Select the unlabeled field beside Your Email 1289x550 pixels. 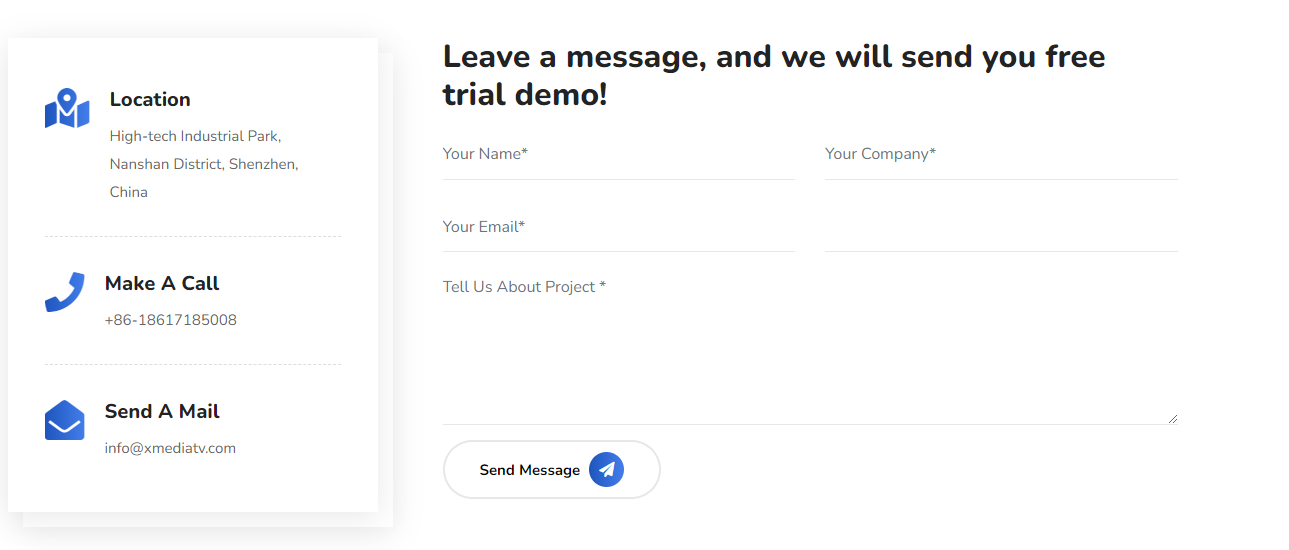(1001, 227)
